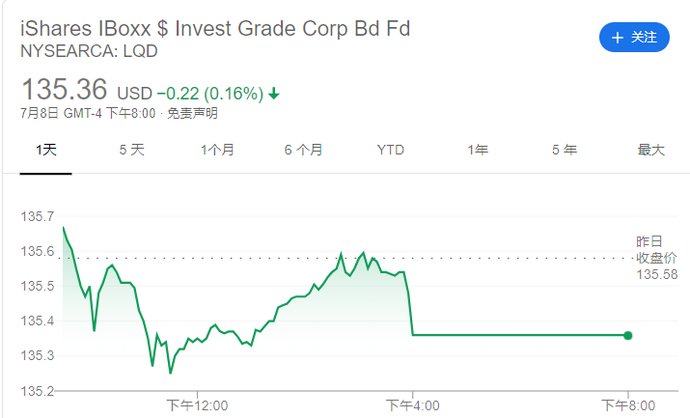Select the 1年 tab

pos(478,150)
